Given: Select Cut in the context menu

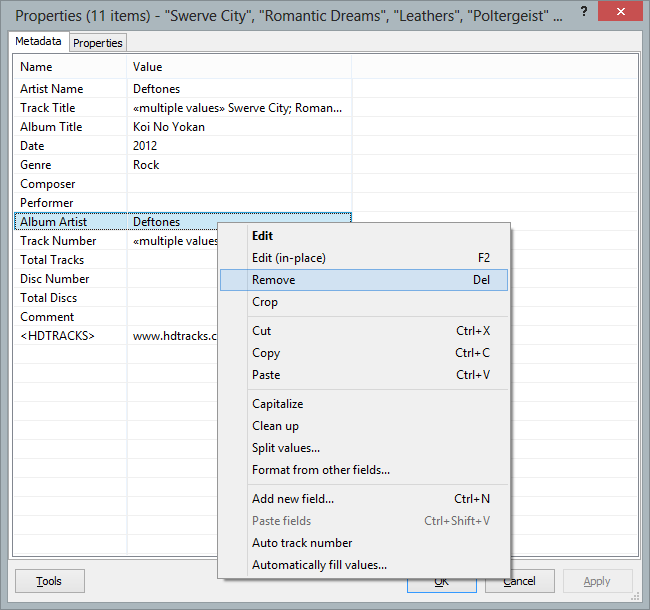Looking at the screenshot, I should (x=364, y=331).
